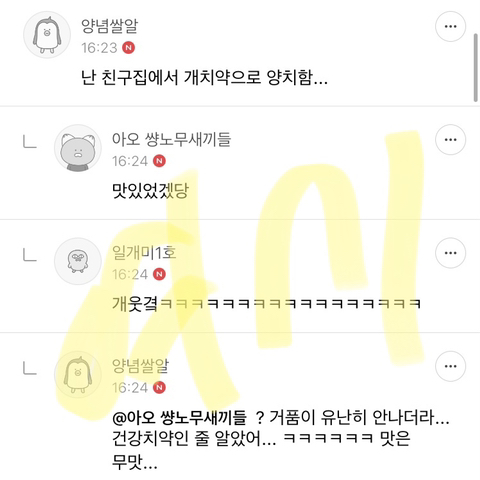Tap the N badge on 양념쌀알's bottom reply
This screenshot has height=480, width=480.
click(159, 387)
